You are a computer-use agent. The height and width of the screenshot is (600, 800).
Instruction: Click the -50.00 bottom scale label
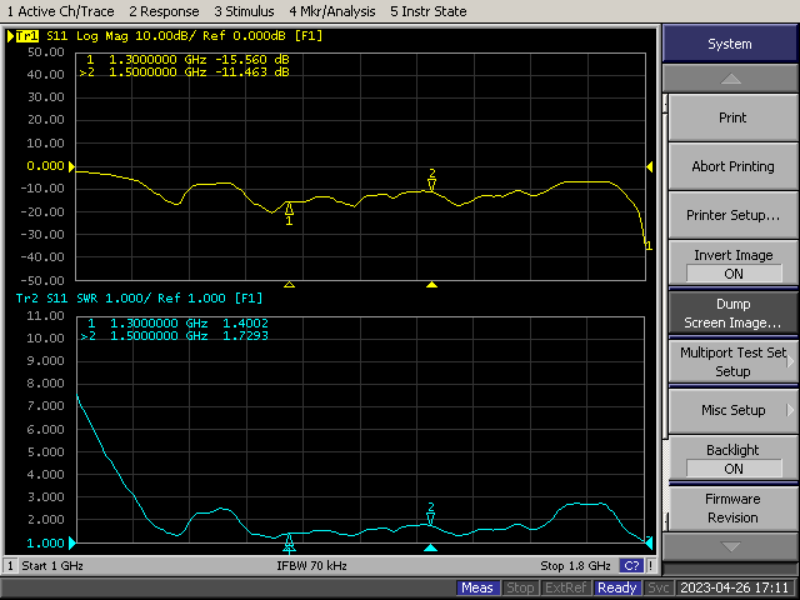42,281
